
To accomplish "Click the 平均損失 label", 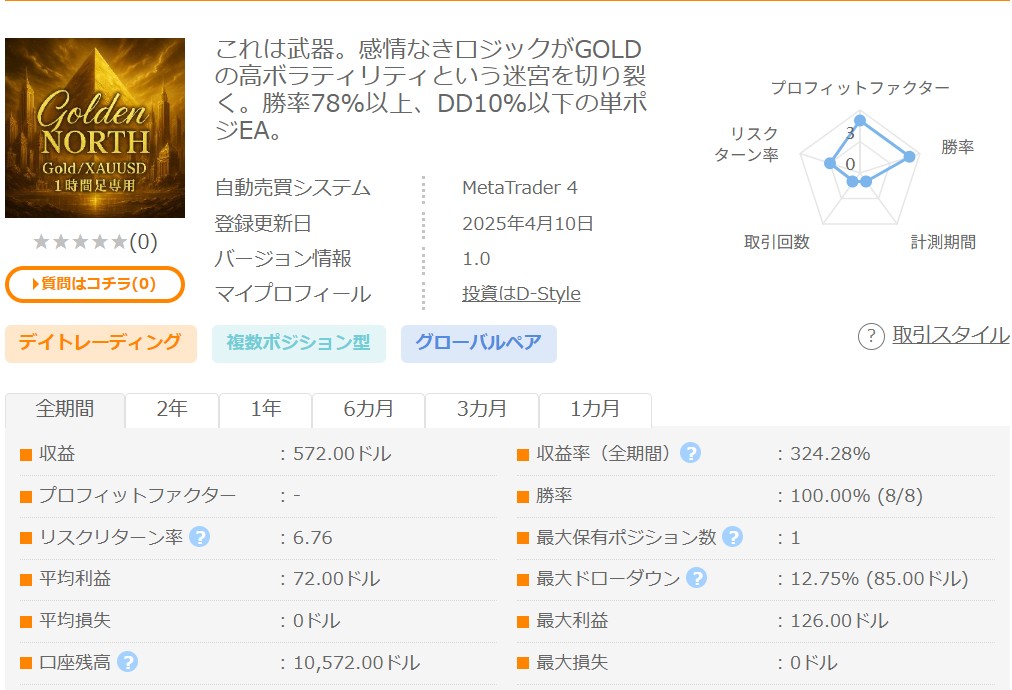I will tap(75, 620).
